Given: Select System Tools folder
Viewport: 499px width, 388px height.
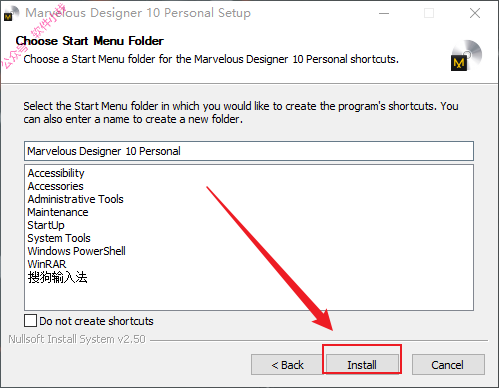Looking at the screenshot, I should click(x=59, y=238).
